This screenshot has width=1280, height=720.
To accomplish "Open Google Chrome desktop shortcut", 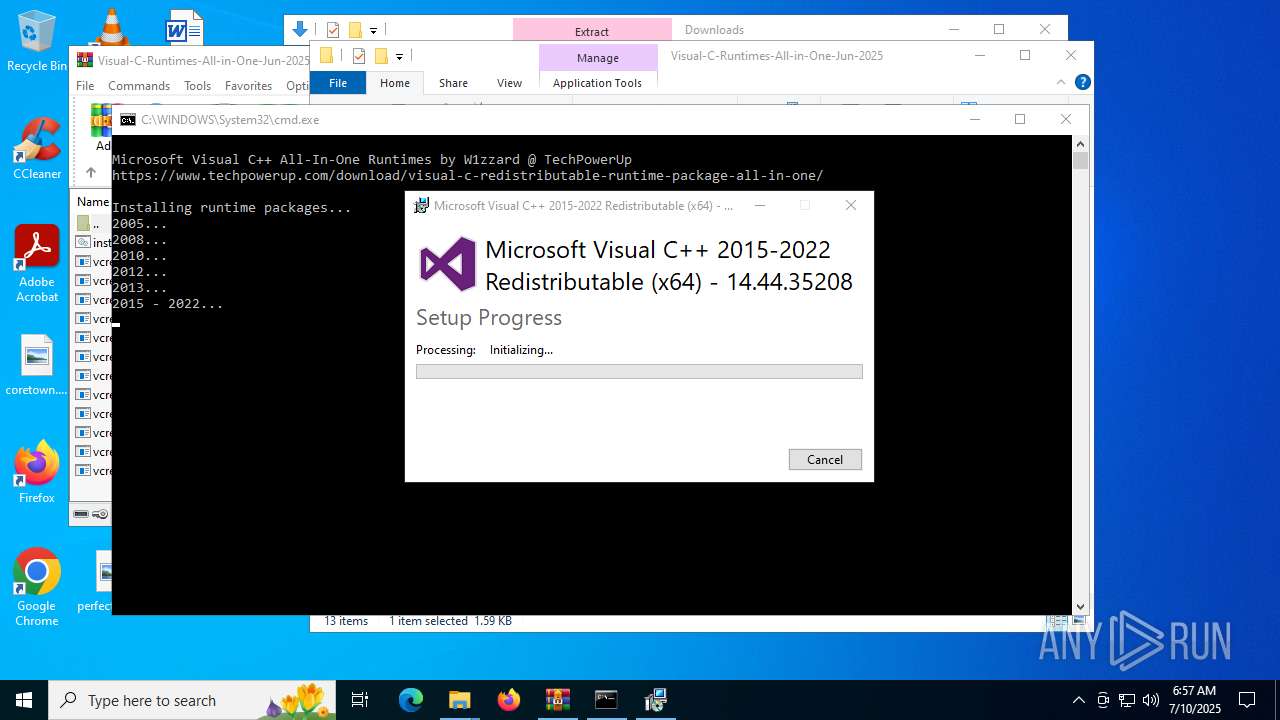I will click(x=37, y=587).
